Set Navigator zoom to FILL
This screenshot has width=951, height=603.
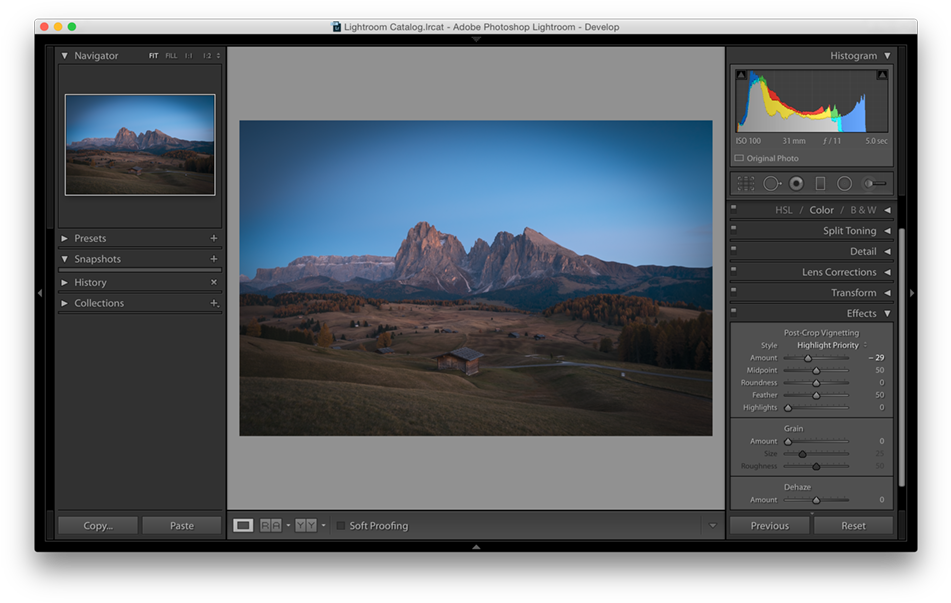[172, 55]
